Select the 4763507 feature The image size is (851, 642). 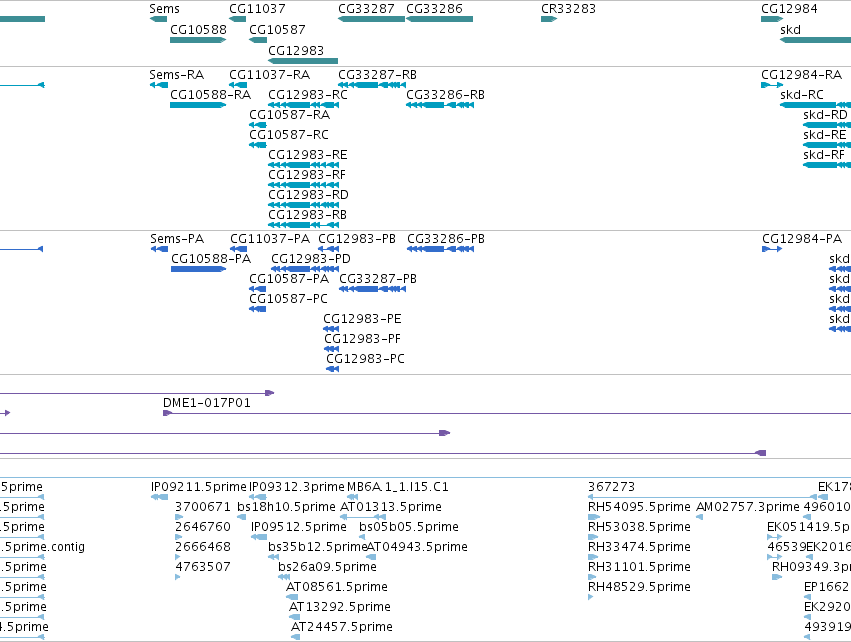pyautogui.click(x=203, y=568)
